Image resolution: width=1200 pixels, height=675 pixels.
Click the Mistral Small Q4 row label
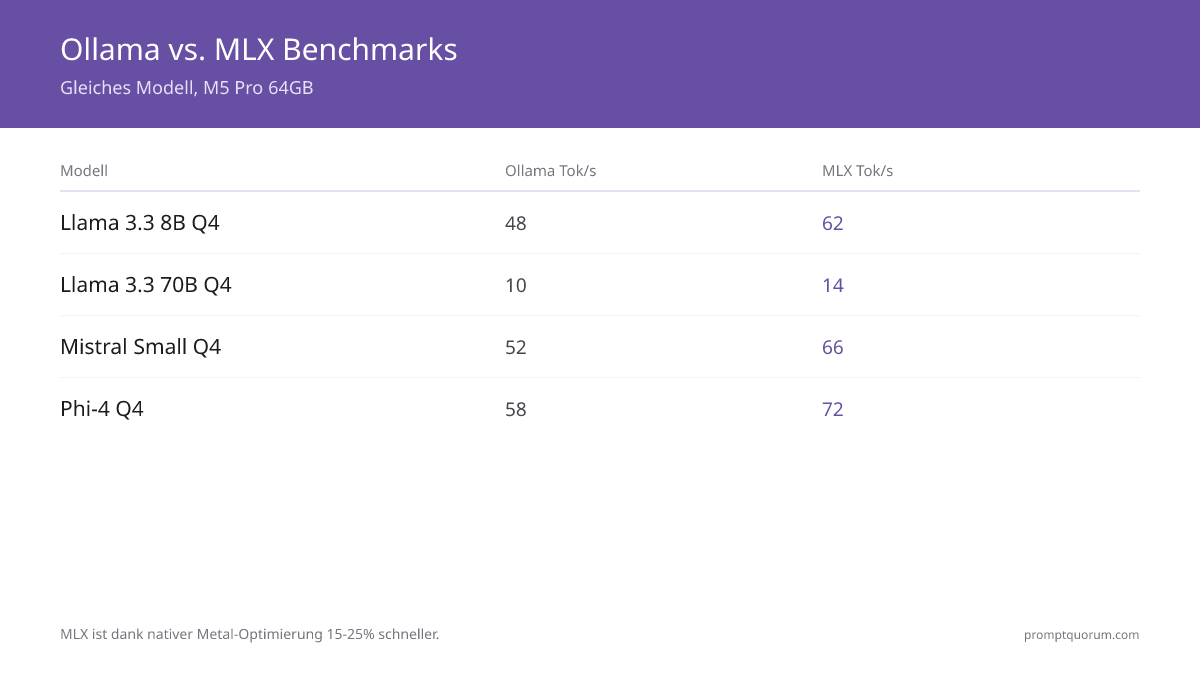[140, 347]
